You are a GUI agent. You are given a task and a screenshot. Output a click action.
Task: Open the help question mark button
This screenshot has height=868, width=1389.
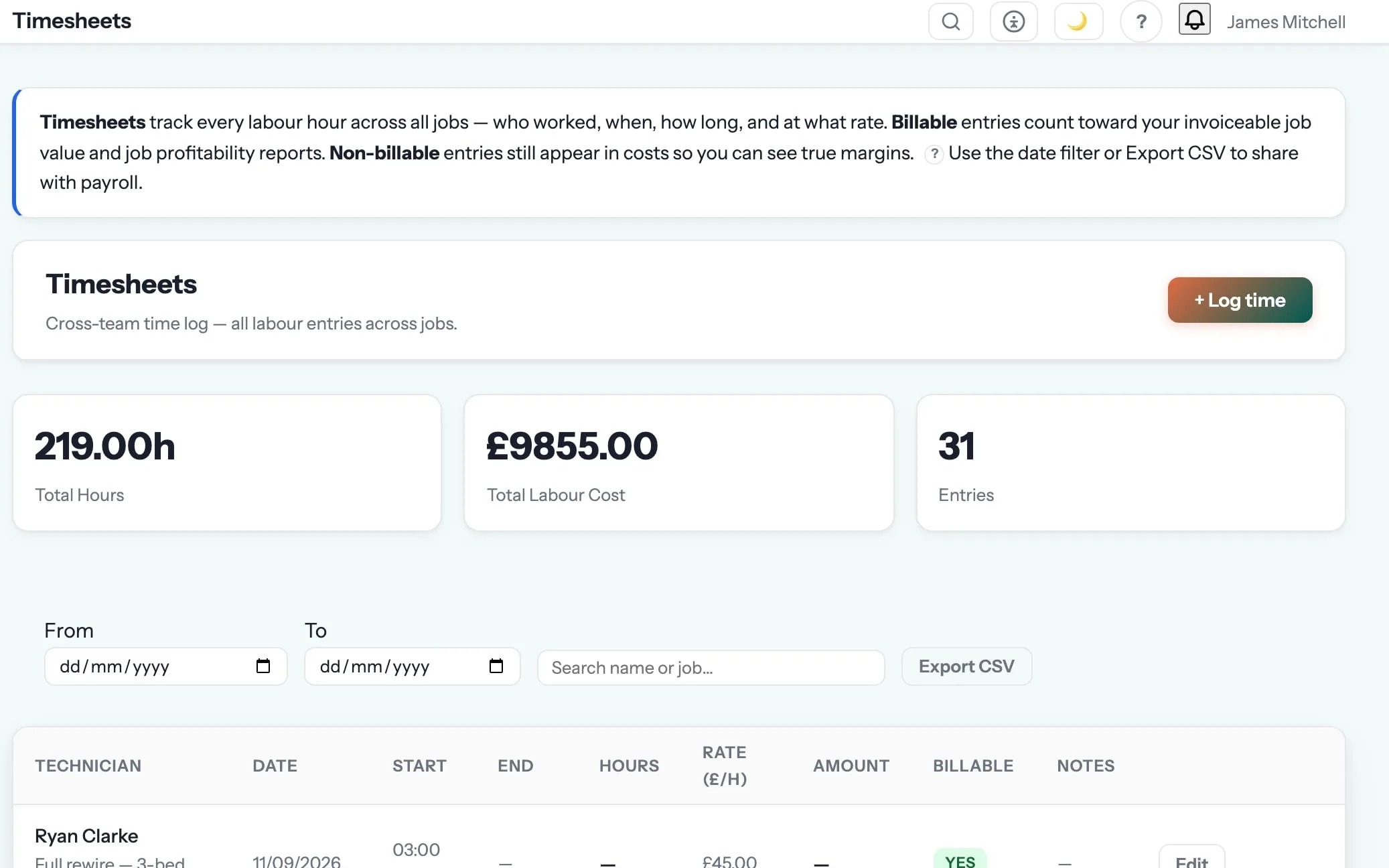pos(1141,22)
